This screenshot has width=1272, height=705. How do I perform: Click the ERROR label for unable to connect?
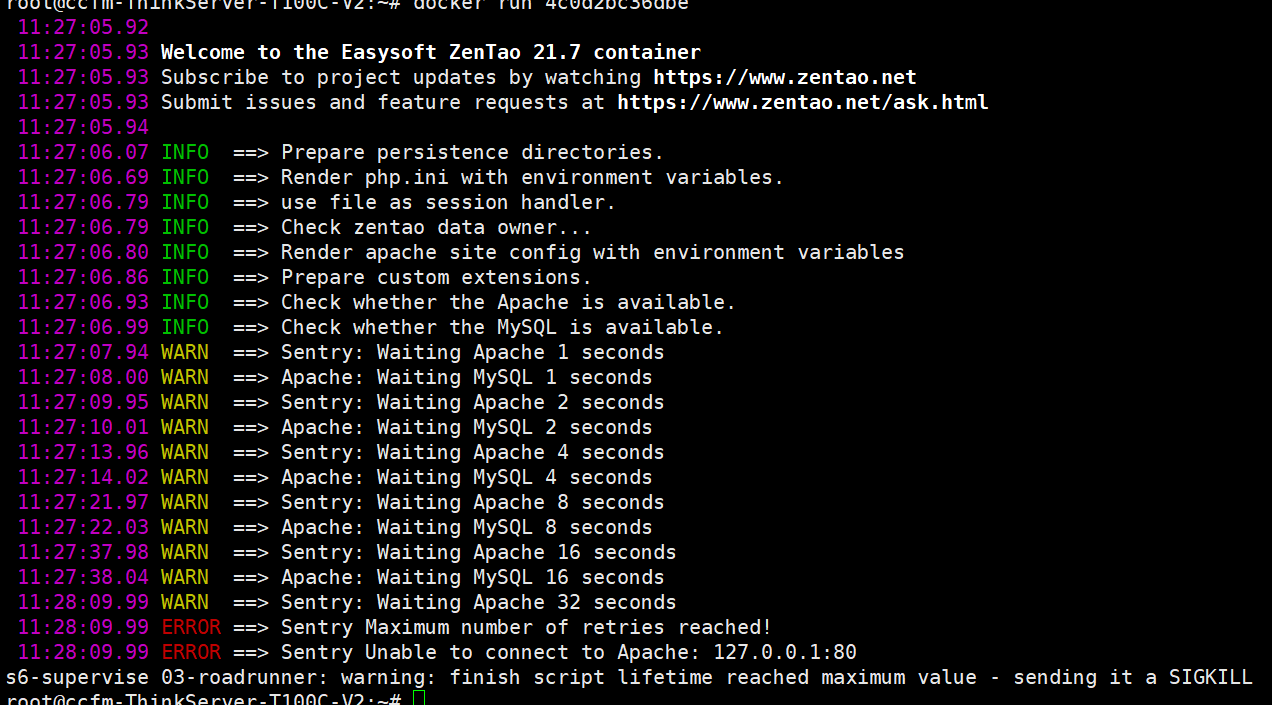[191, 652]
